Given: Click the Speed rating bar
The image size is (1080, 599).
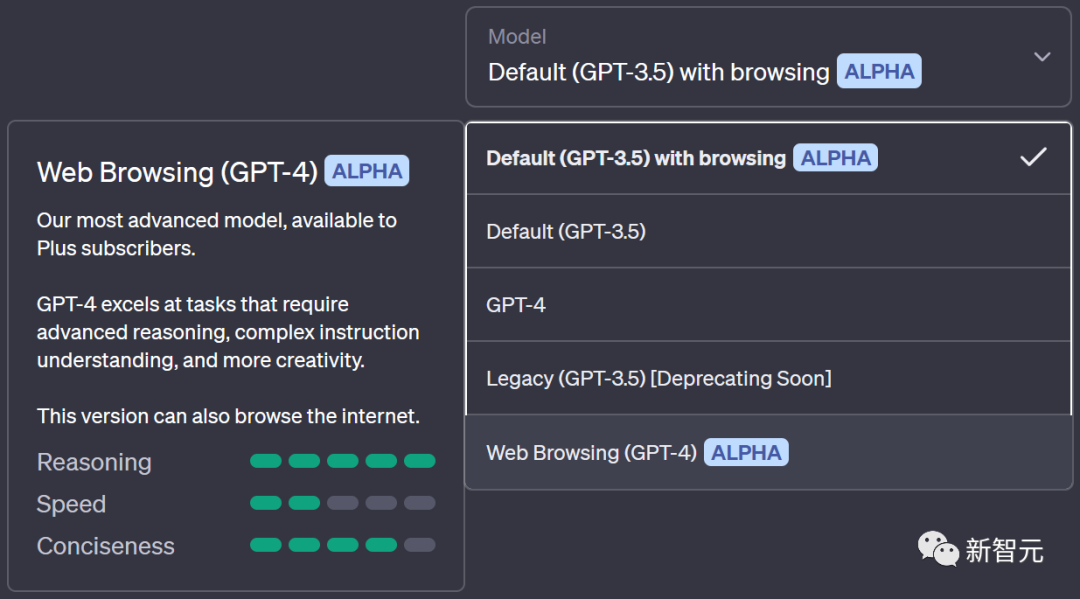Looking at the screenshot, I should tap(342, 503).
